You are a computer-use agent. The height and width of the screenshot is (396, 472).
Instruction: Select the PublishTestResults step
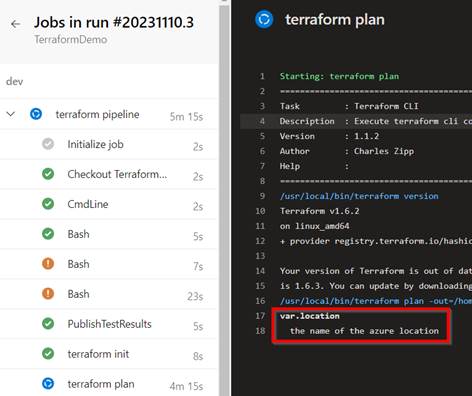pos(108,324)
